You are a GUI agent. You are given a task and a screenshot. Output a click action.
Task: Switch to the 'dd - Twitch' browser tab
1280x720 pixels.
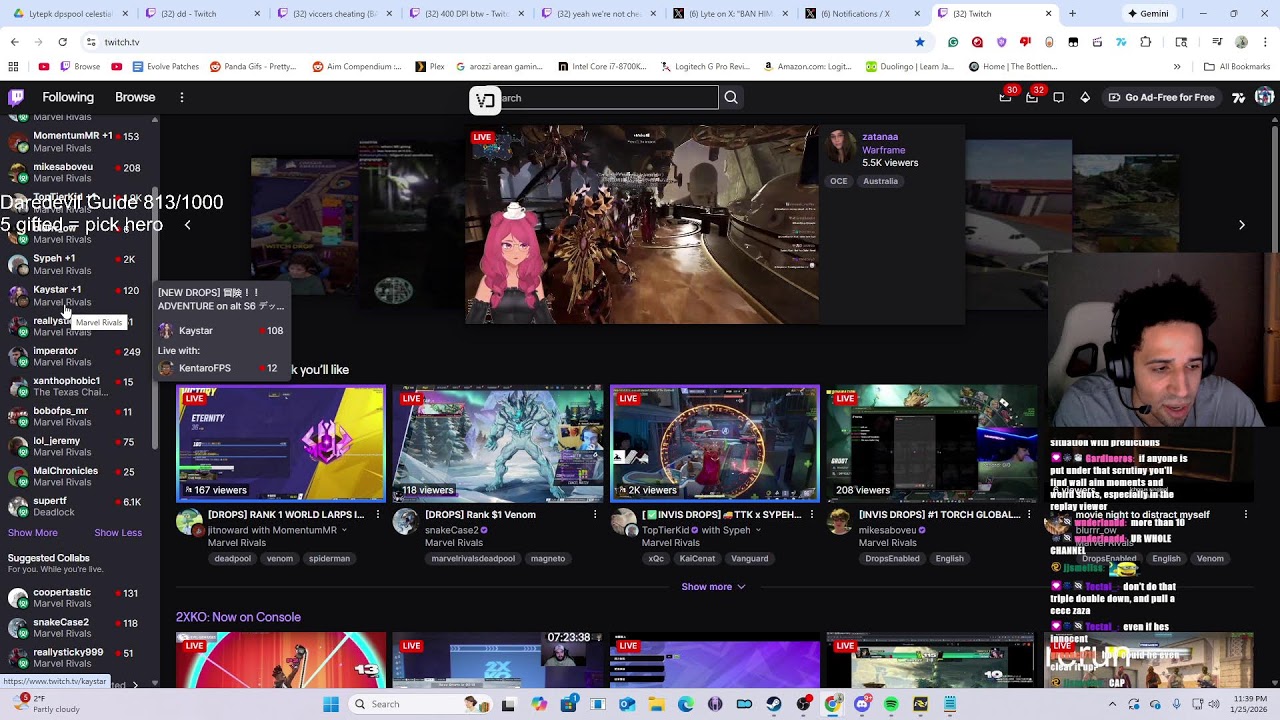203,14
